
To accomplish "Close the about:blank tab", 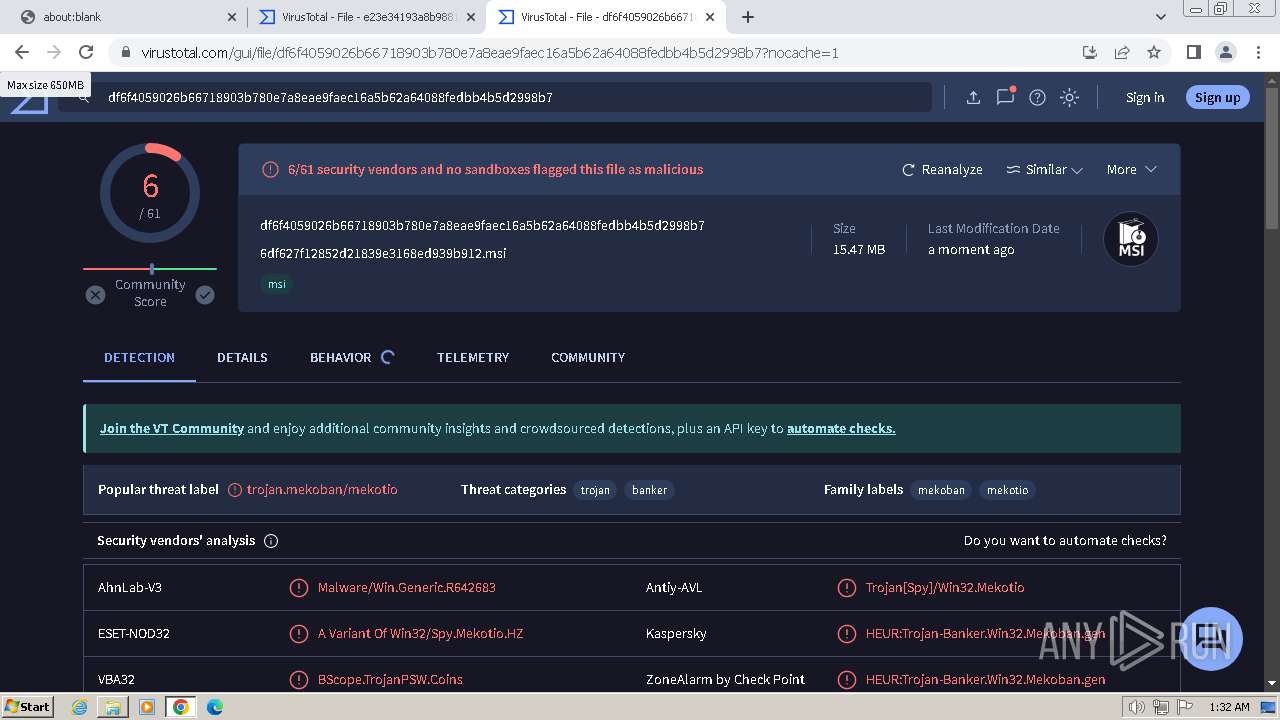I will point(232,17).
